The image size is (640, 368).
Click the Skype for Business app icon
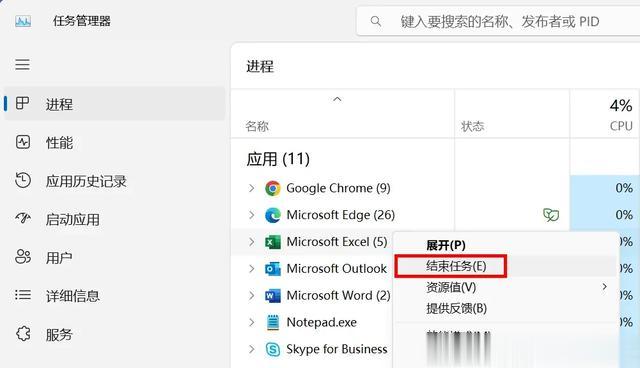273,349
